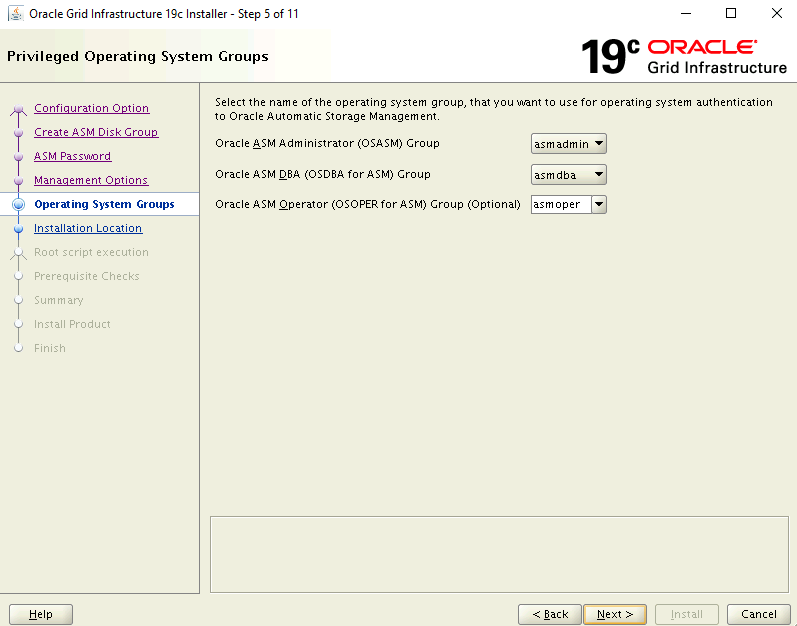The width and height of the screenshot is (797, 626).
Task: Click the empty message area at bottom
Action: pos(499,554)
